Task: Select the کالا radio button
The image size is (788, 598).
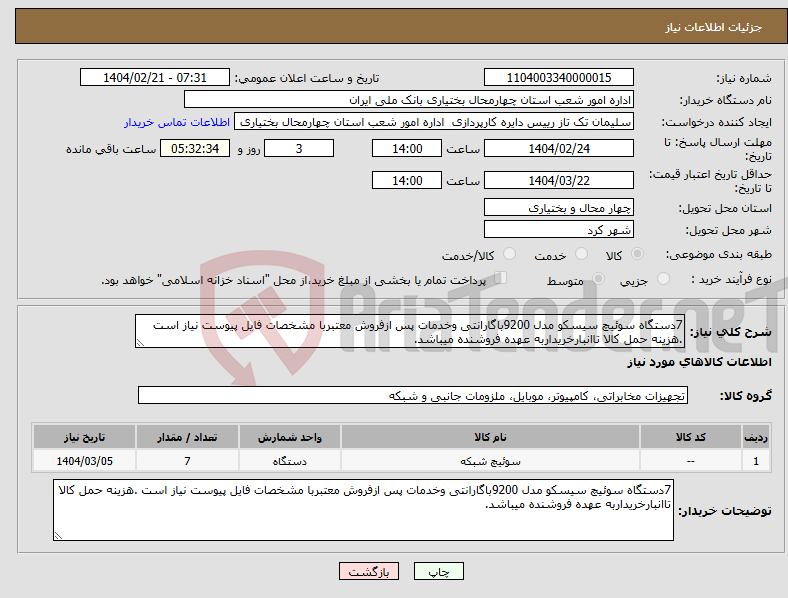Action: click(x=637, y=254)
